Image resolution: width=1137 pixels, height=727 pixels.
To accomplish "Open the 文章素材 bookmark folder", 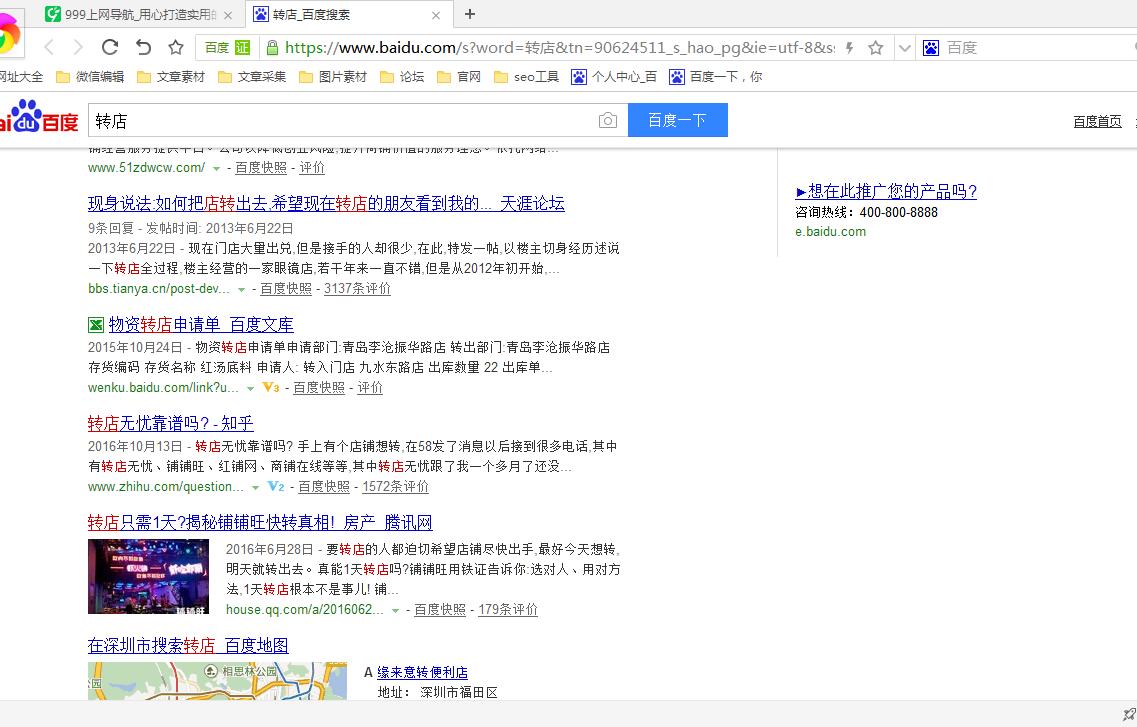I will [x=170, y=77].
